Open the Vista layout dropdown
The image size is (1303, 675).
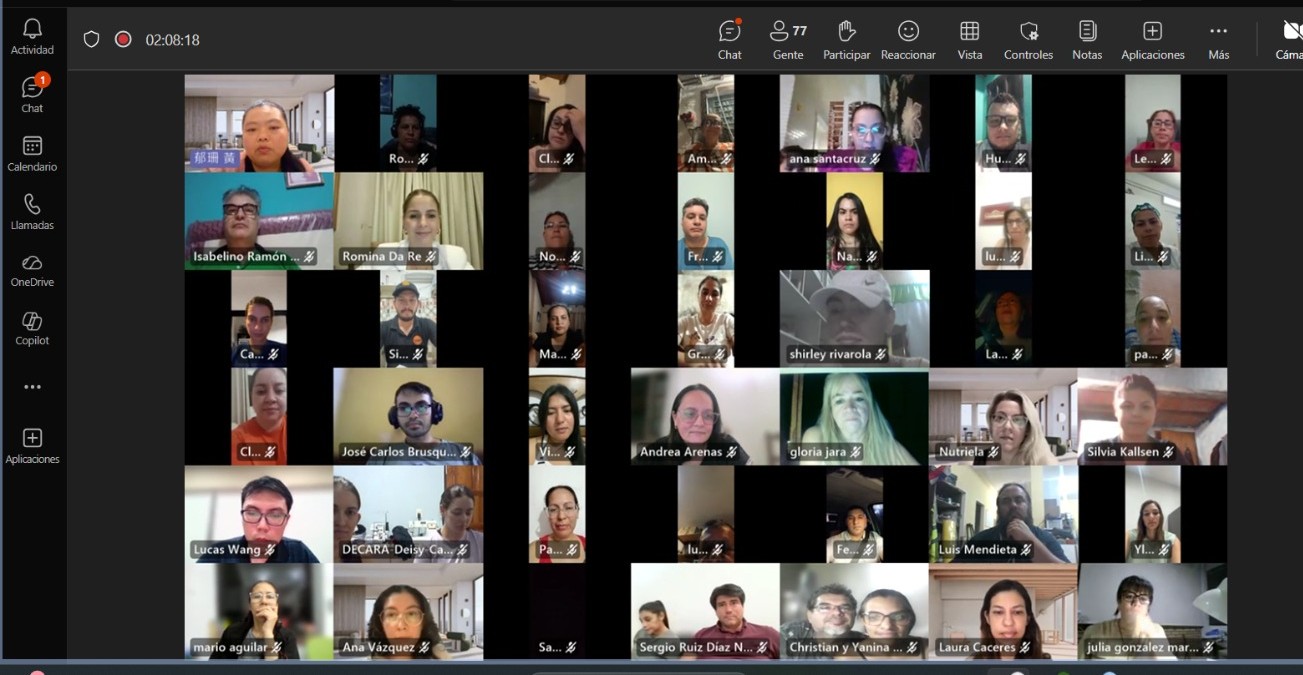pyautogui.click(x=969, y=39)
